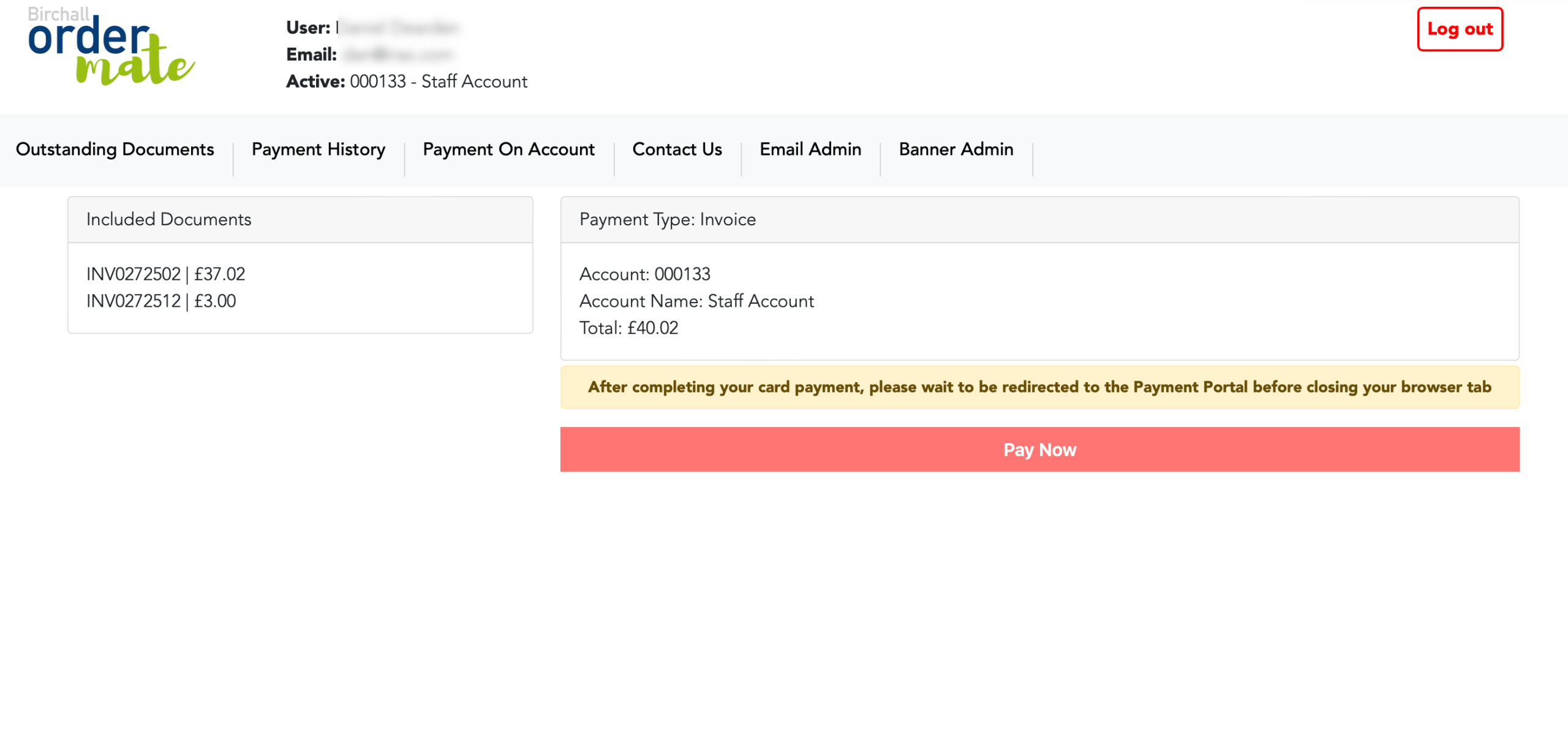Click the Birchall Ordermate logo
The image size is (1568, 752).
[110, 48]
